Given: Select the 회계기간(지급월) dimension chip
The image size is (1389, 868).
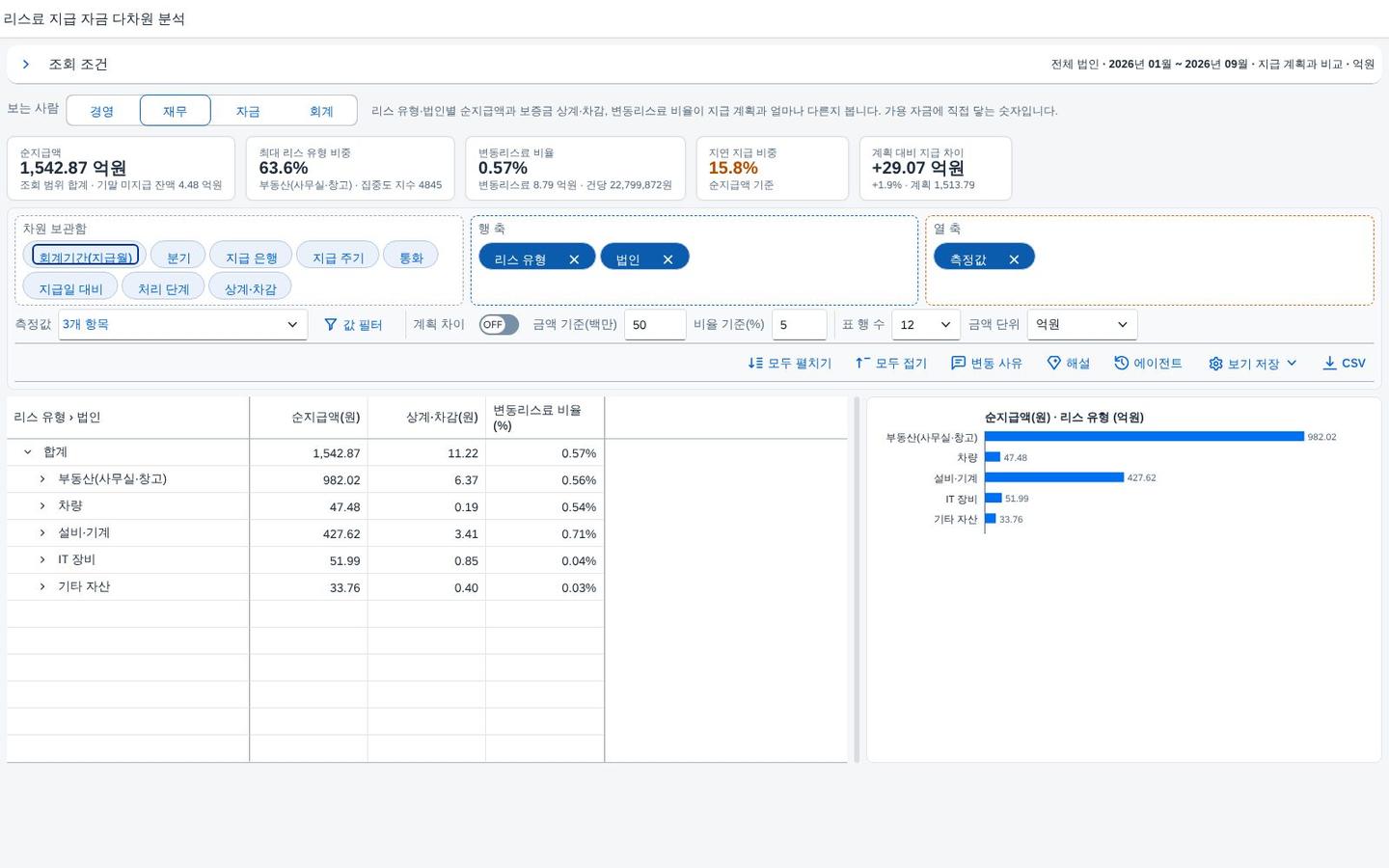Looking at the screenshot, I should pos(86,256).
